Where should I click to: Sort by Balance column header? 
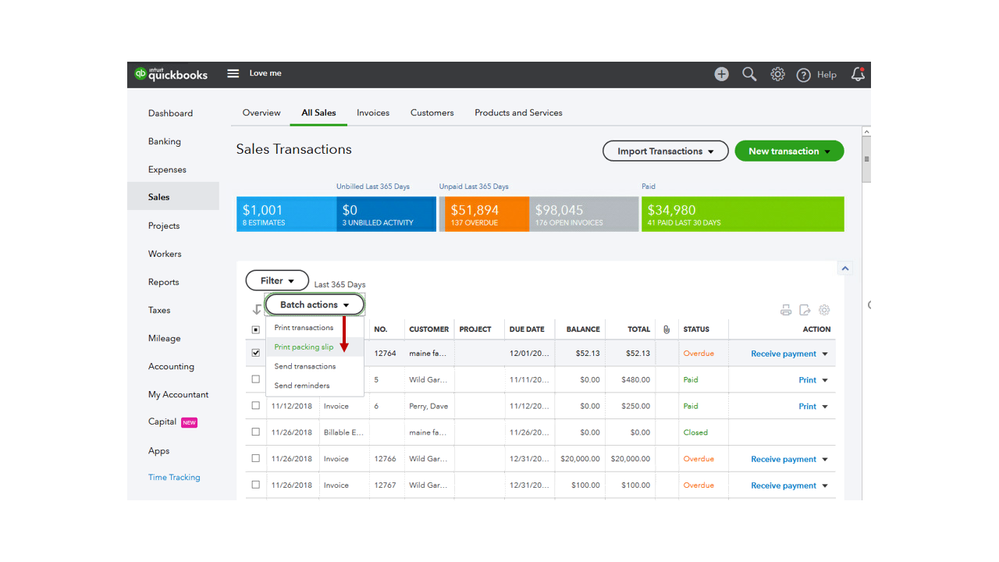click(x=583, y=329)
